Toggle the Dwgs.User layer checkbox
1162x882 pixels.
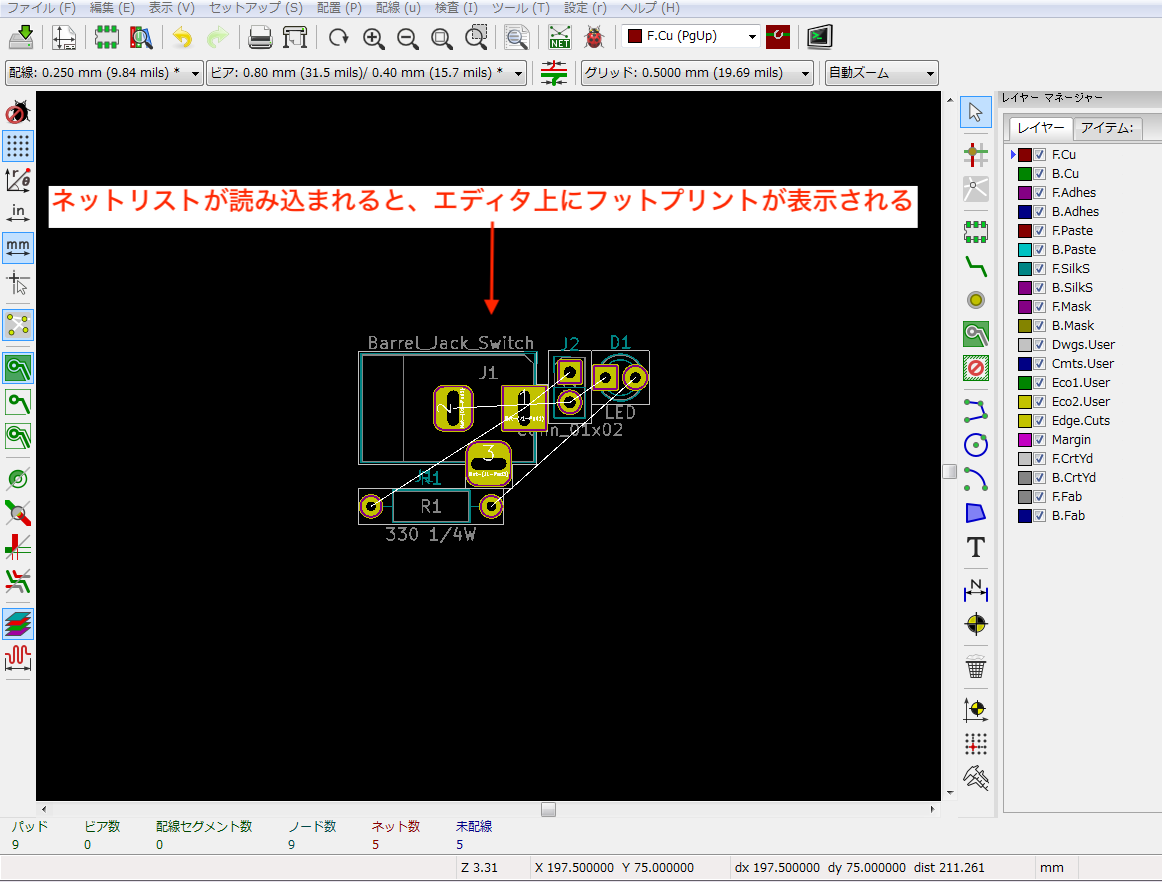(1040, 345)
